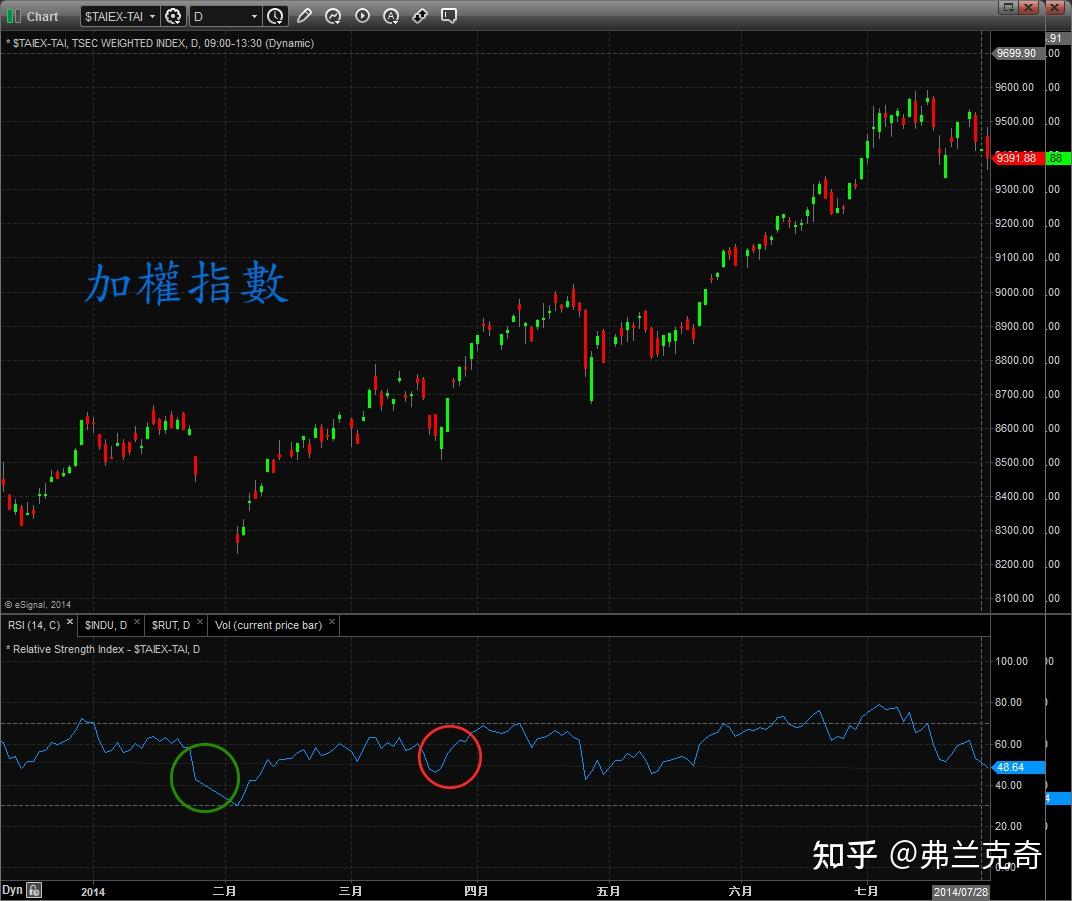
Task: Click the 9699.90 cursor price label
Action: [1018, 53]
